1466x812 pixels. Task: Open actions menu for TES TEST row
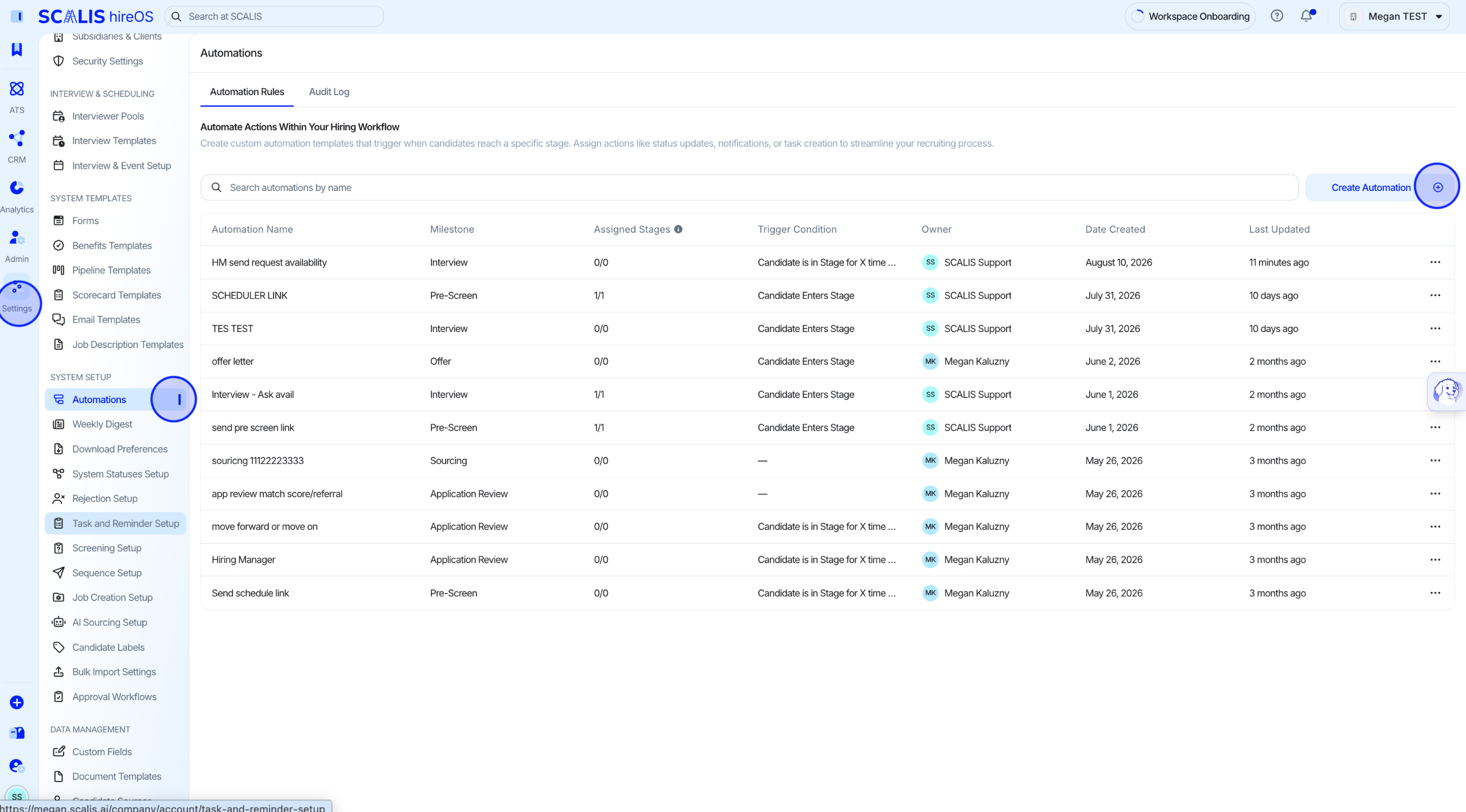pyautogui.click(x=1435, y=329)
